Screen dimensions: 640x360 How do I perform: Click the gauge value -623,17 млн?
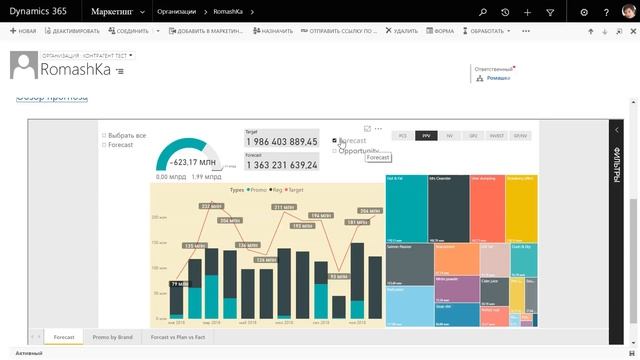click(x=193, y=162)
